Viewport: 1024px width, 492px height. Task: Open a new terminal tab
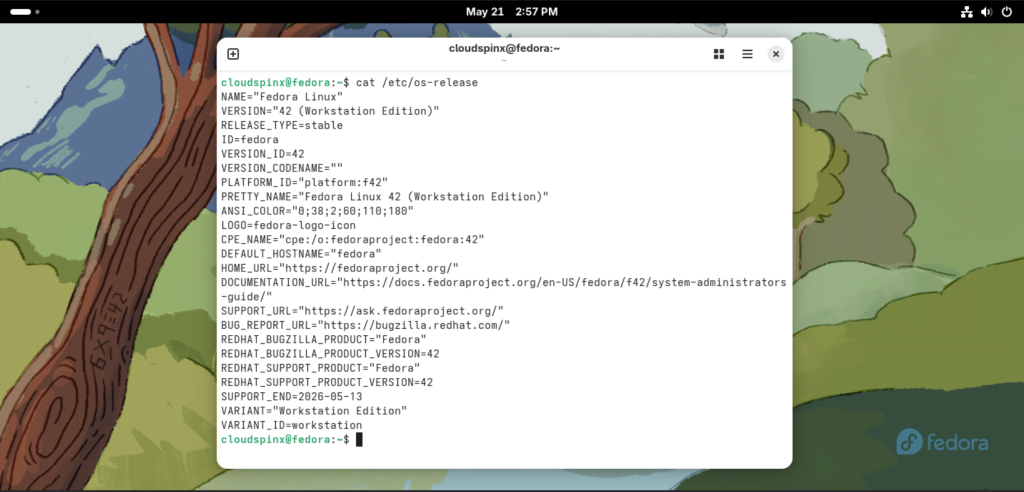click(x=233, y=54)
